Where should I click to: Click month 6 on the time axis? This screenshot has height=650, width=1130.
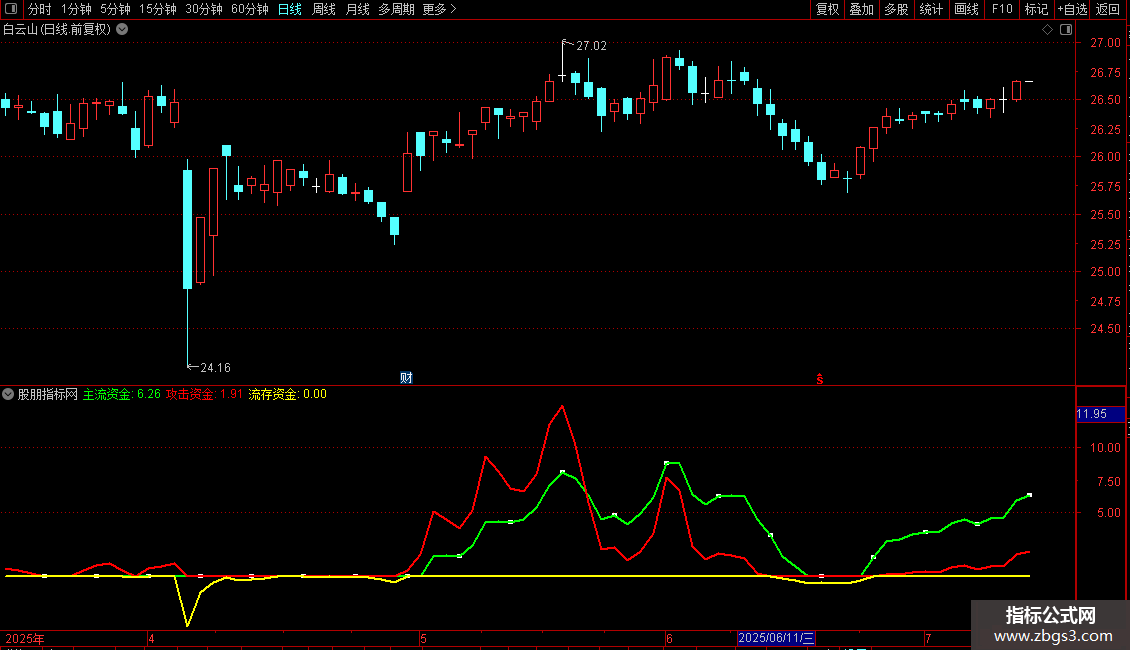(x=669, y=638)
